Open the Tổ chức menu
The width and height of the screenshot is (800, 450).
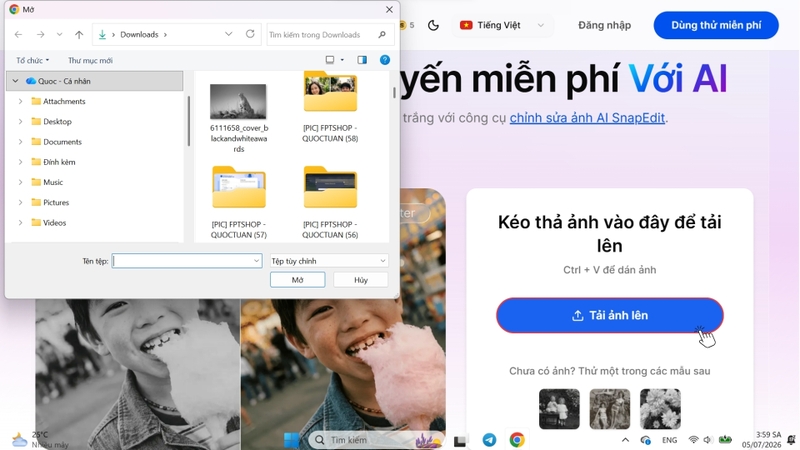click(x=33, y=60)
